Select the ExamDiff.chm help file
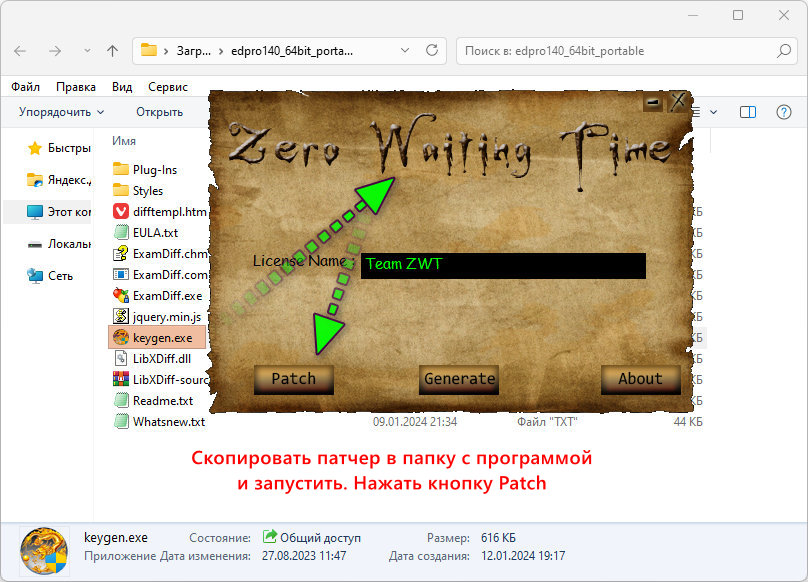This screenshot has width=808, height=582. click(160, 254)
